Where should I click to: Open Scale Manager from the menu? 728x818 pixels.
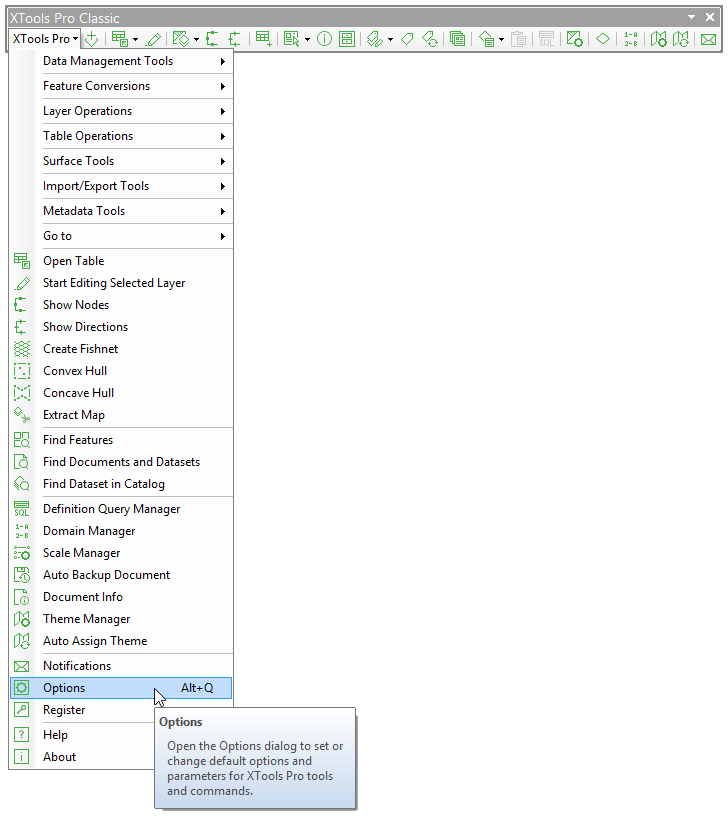point(121,553)
